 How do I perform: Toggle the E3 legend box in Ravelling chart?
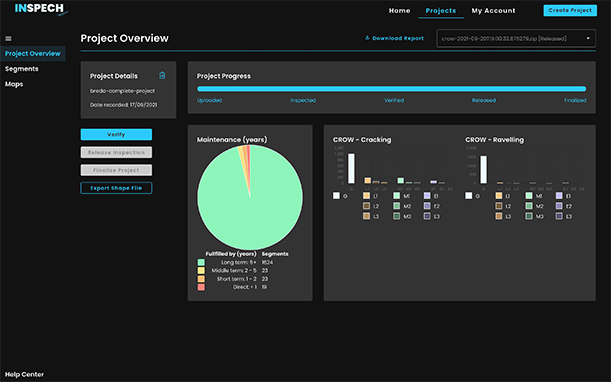pos(559,216)
